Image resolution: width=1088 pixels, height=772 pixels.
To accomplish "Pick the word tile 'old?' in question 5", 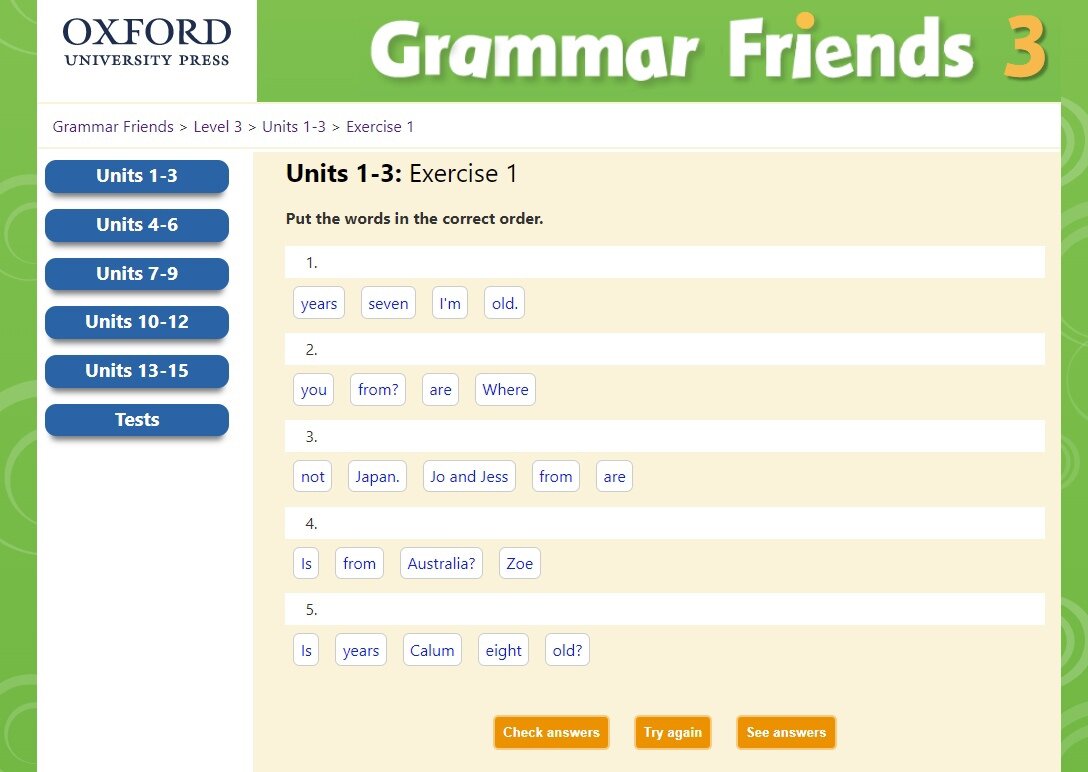I will (x=568, y=650).
